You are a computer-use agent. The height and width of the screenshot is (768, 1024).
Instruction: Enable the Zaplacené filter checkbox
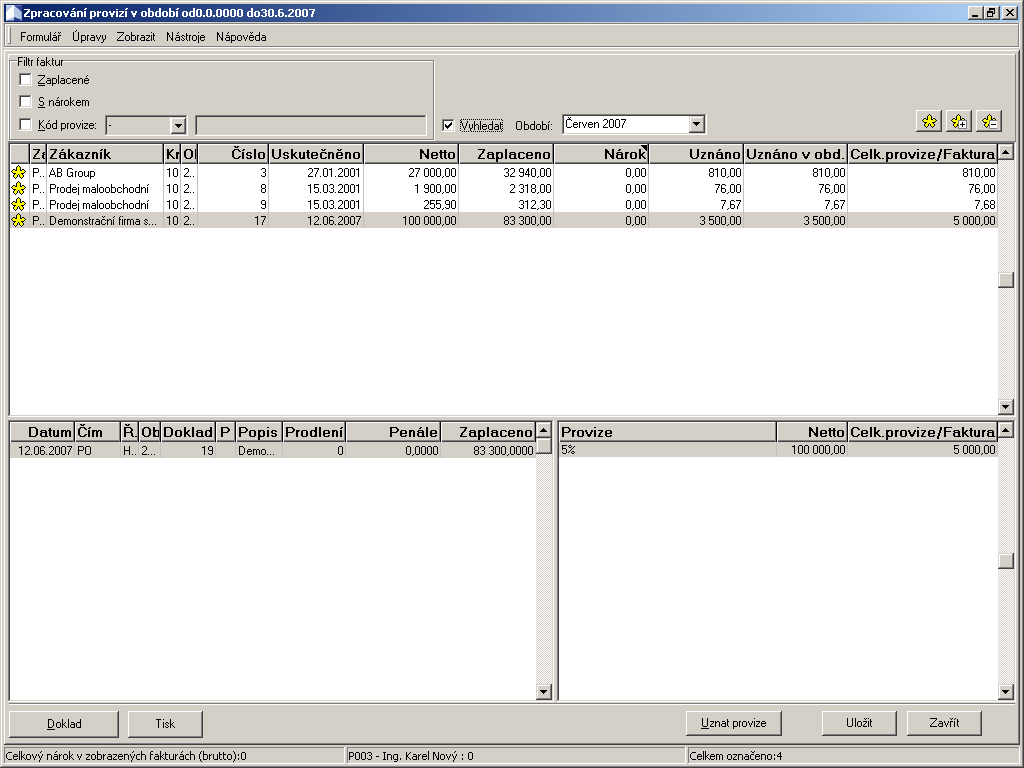(25, 80)
